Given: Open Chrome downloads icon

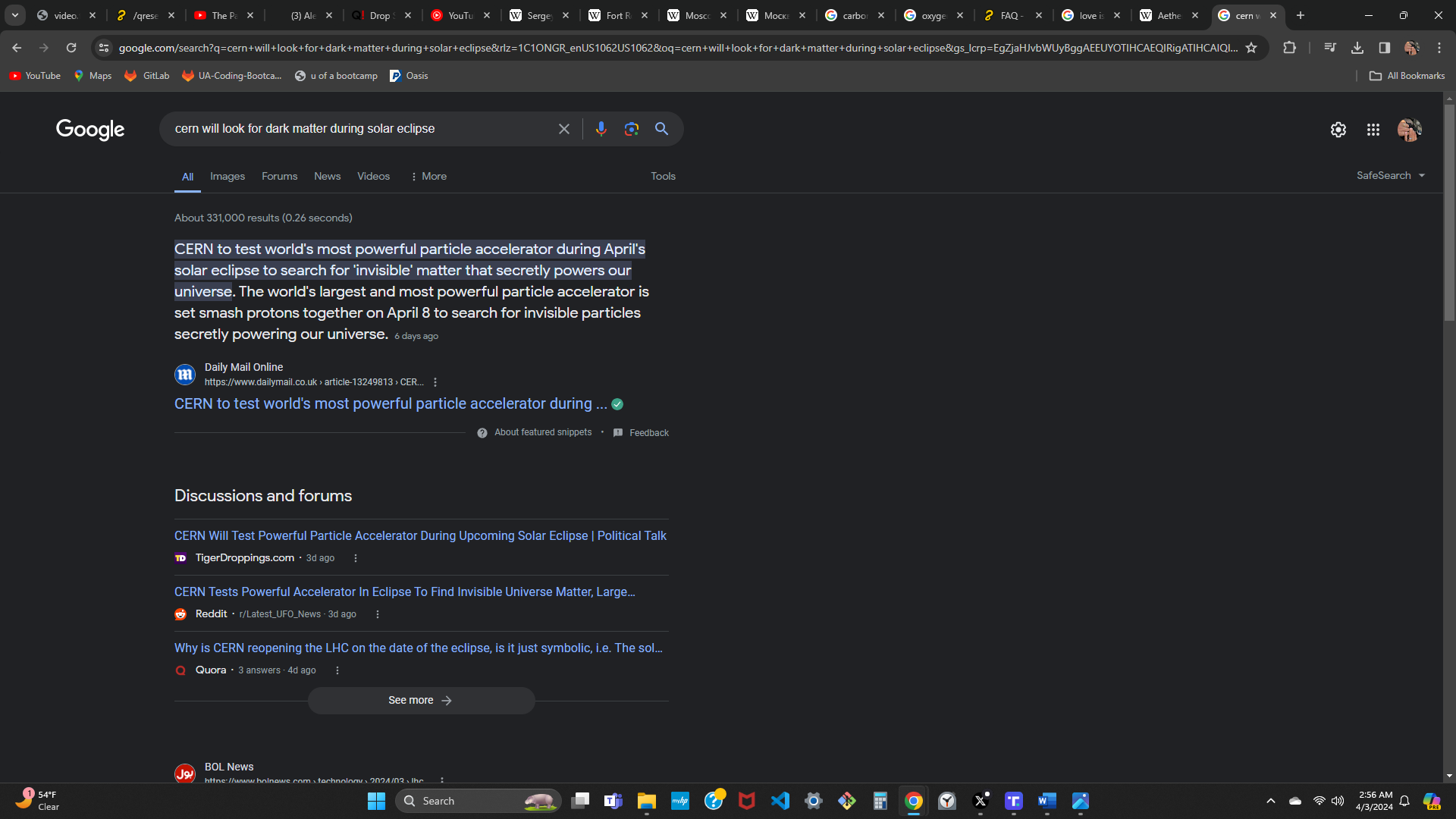Looking at the screenshot, I should click(1357, 48).
